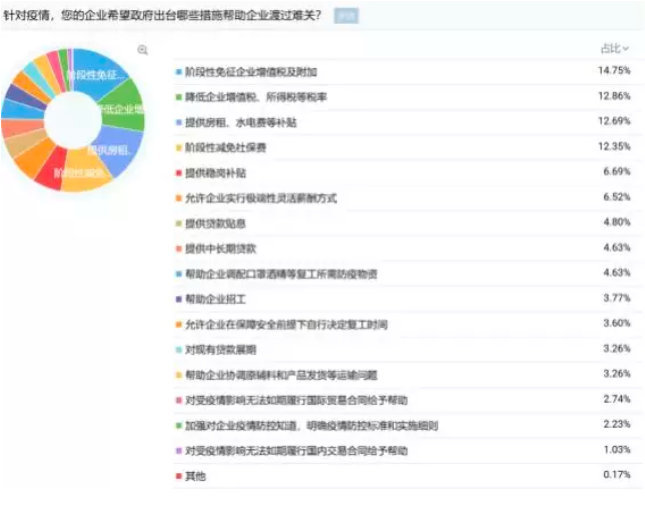Click the 6.69% value

point(617,172)
